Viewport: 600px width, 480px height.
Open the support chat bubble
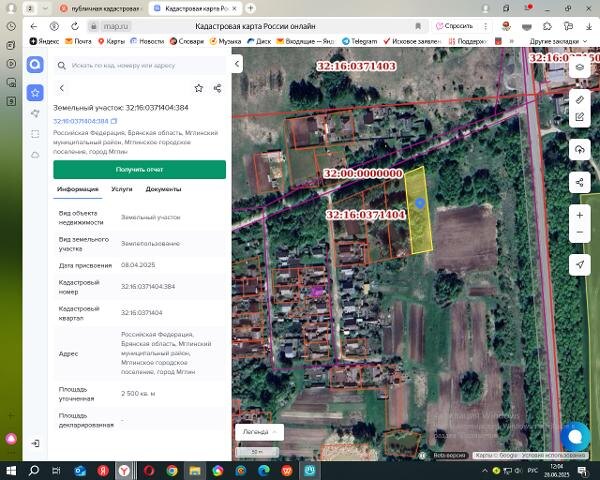tap(575, 436)
